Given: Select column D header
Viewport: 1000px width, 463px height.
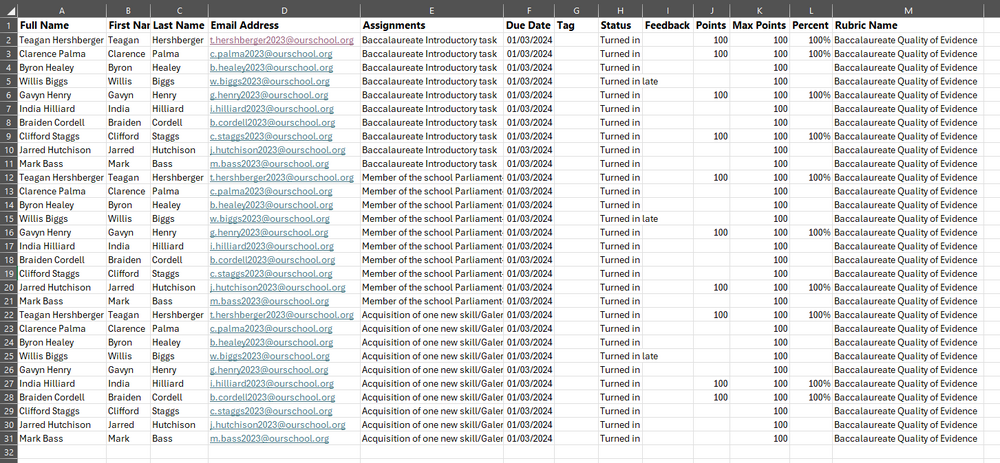Looking at the screenshot, I should (284, 11).
